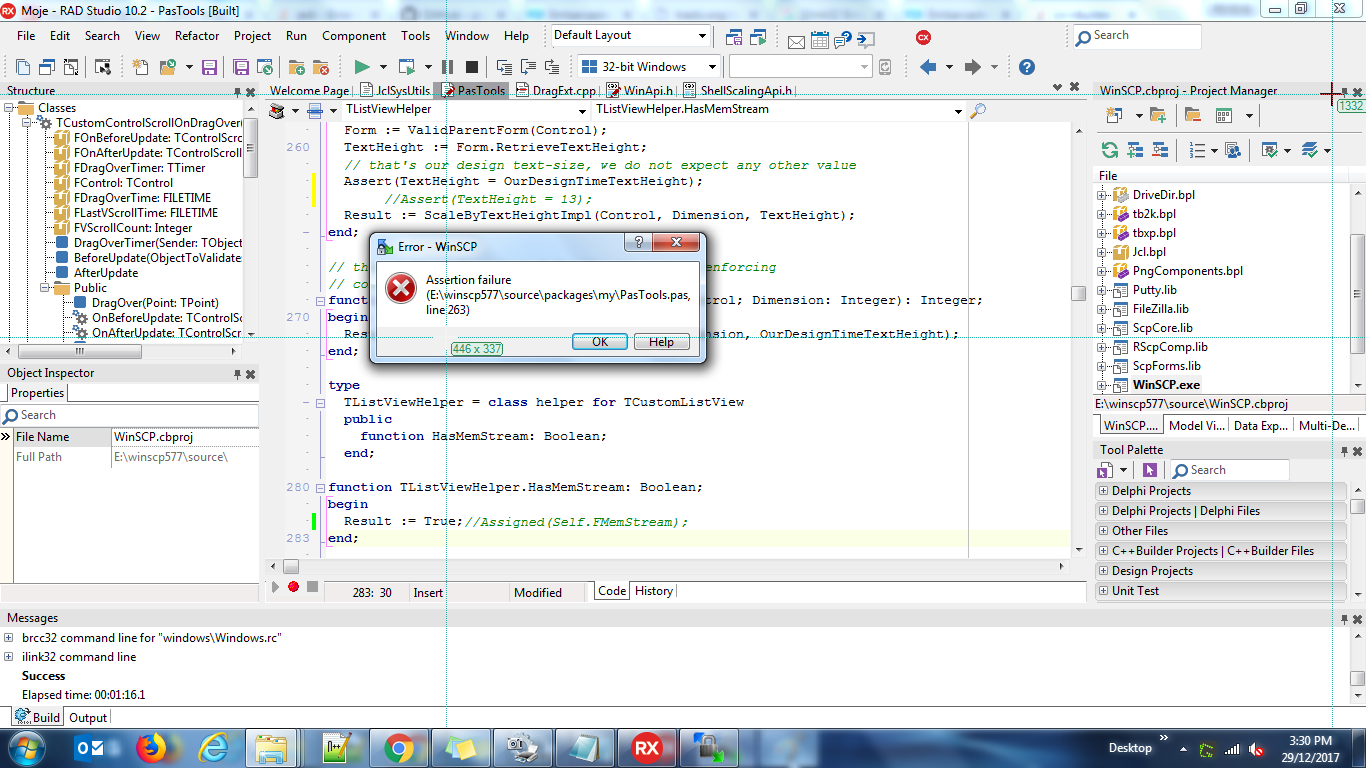Open the Refactor menu
1366x768 pixels.
(x=197, y=35)
